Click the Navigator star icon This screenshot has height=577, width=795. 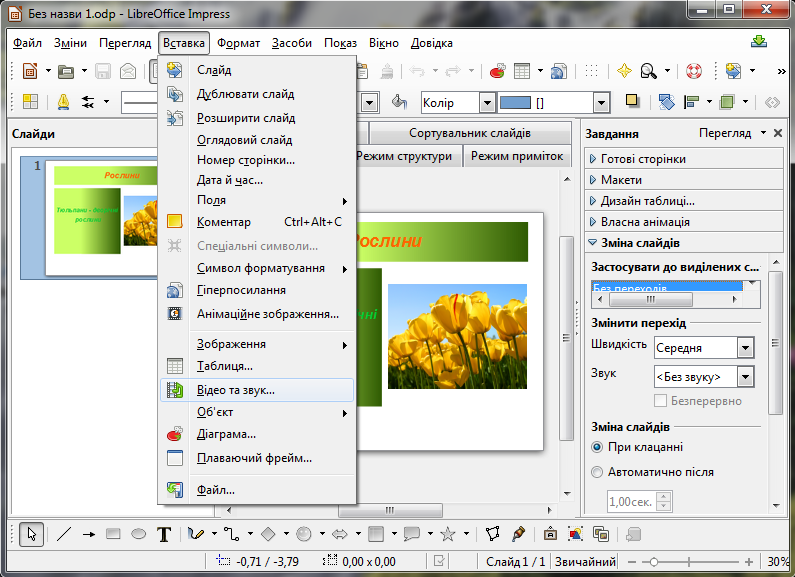[x=624, y=71]
